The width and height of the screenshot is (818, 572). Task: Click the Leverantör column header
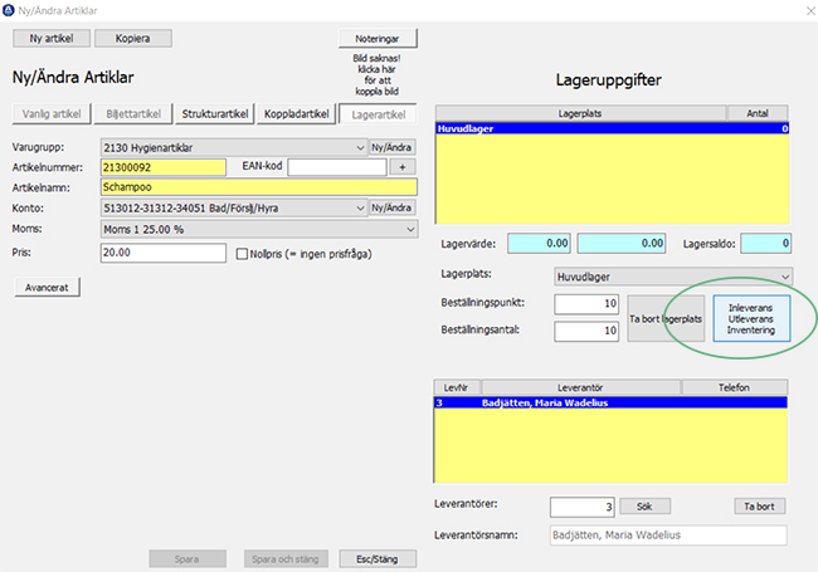pos(581,387)
